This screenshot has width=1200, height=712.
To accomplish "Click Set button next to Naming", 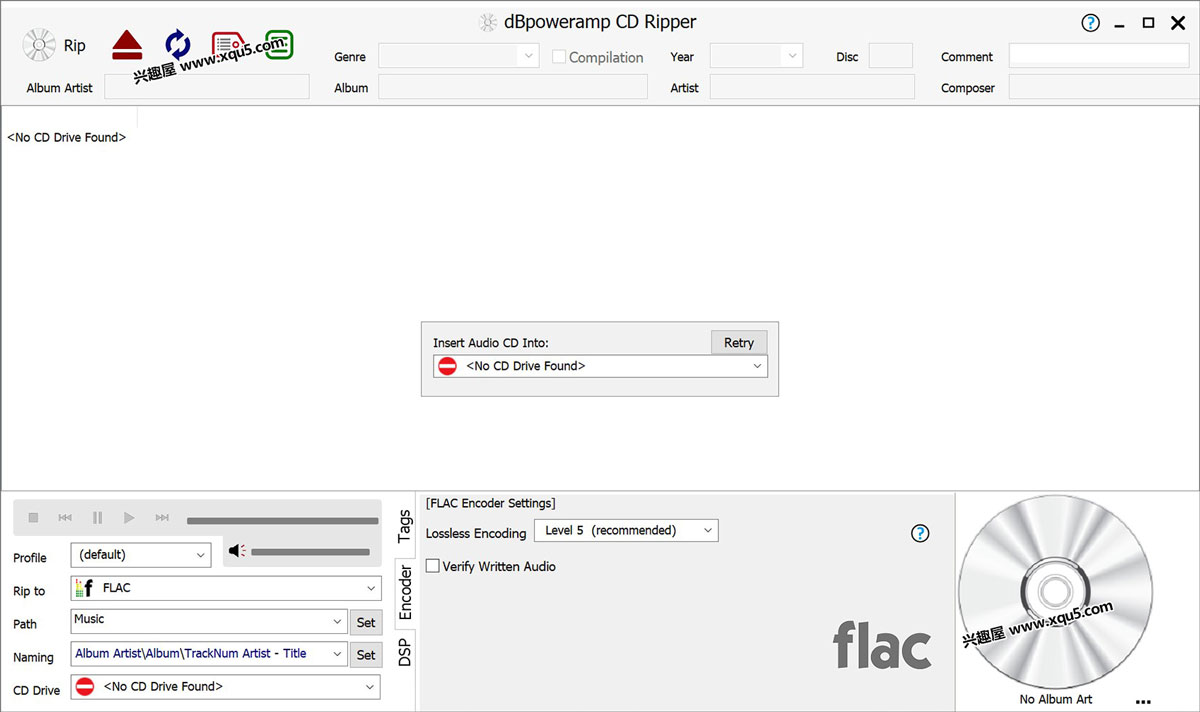I will 366,655.
